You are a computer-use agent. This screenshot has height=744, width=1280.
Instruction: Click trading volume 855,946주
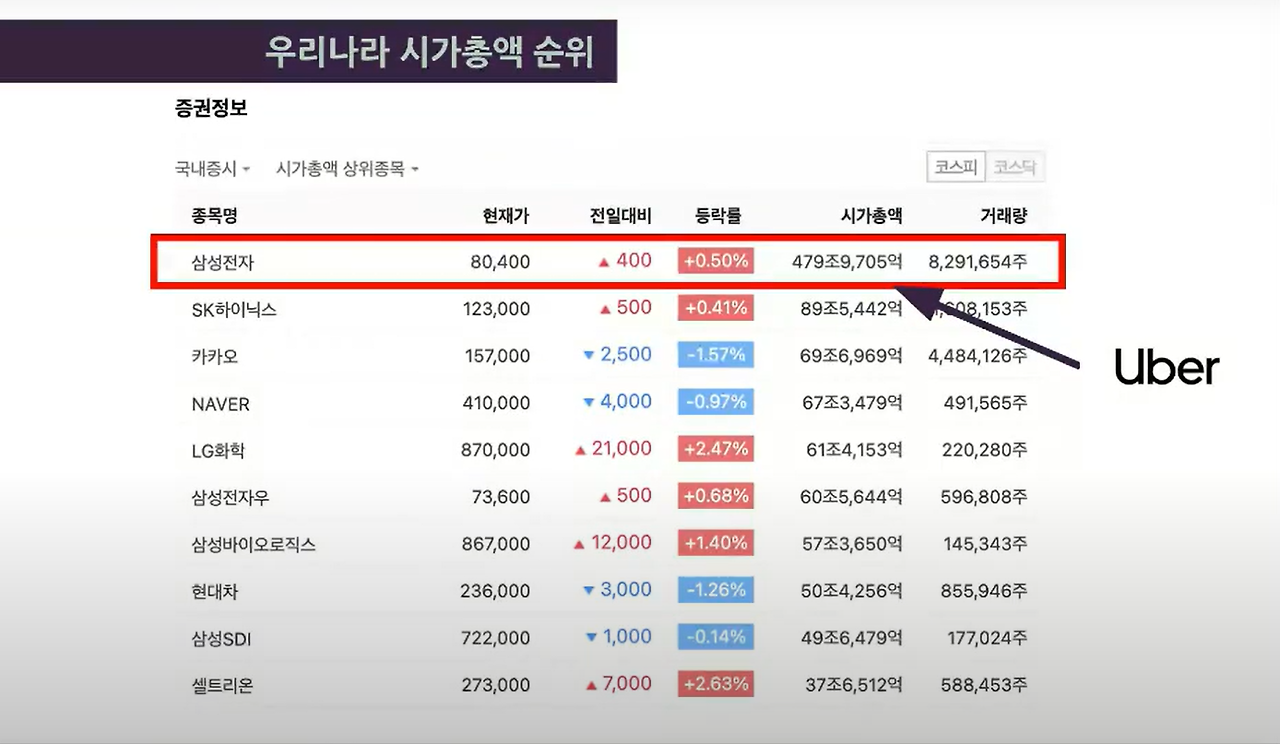985,591
